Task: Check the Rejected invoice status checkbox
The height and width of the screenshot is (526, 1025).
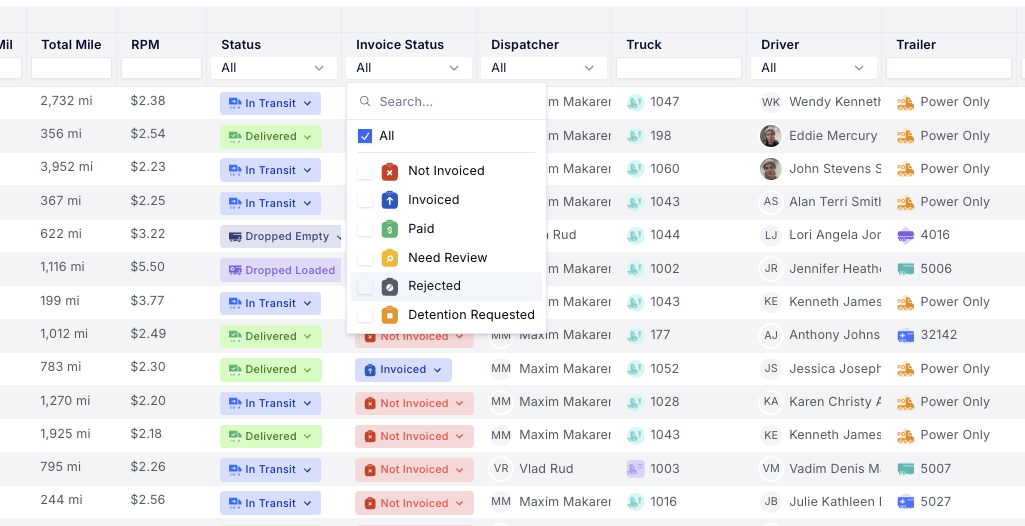Action: click(x=365, y=287)
